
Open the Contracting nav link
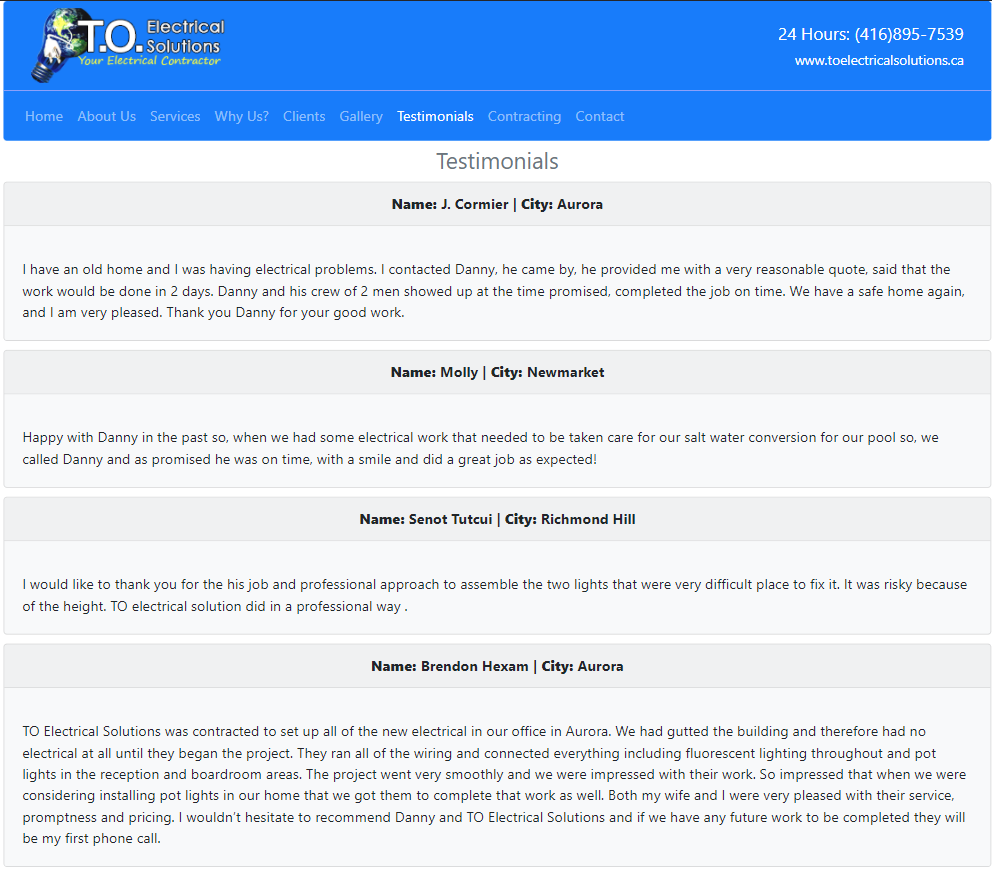pos(524,116)
